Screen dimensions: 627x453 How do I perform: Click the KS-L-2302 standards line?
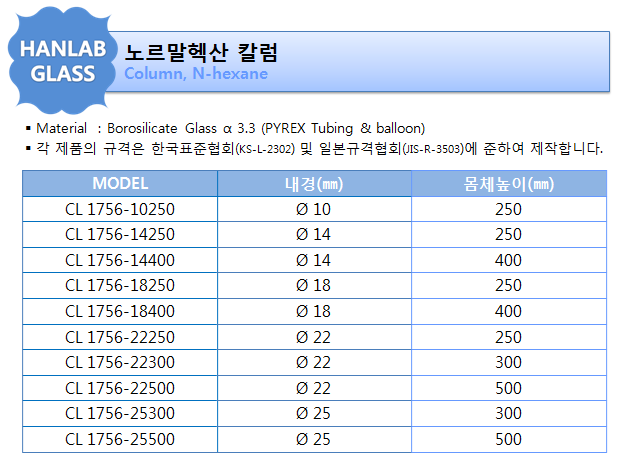[x=314, y=149]
